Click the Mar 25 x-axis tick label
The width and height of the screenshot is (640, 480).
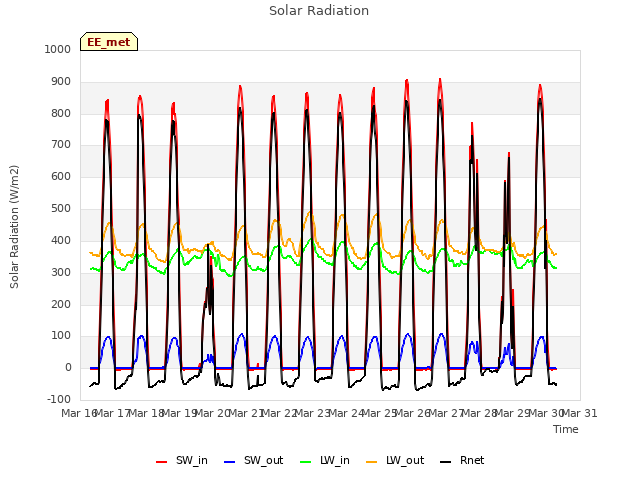point(379,413)
